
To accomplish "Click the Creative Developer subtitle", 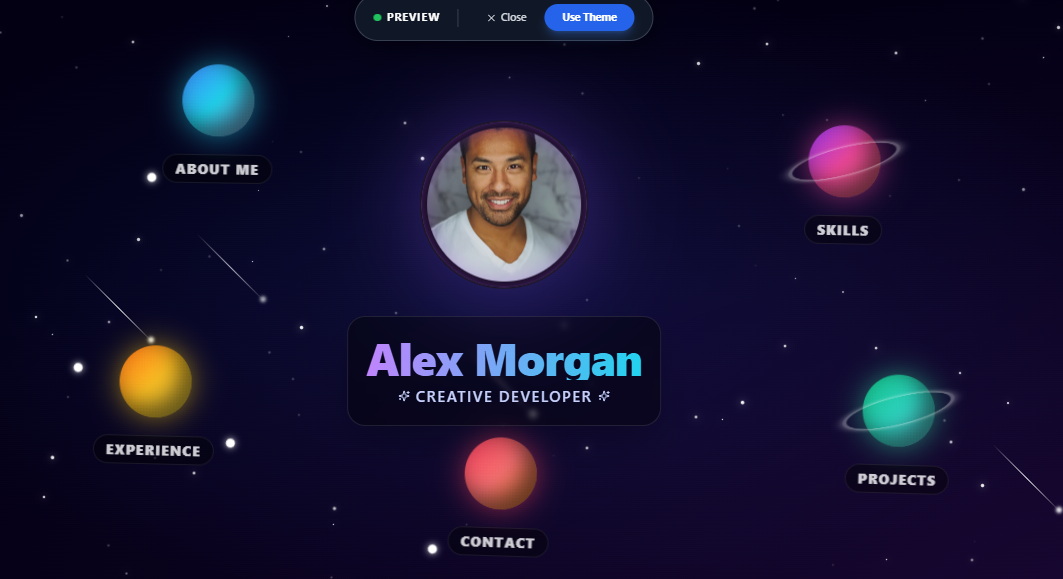I will pos(504,397).
